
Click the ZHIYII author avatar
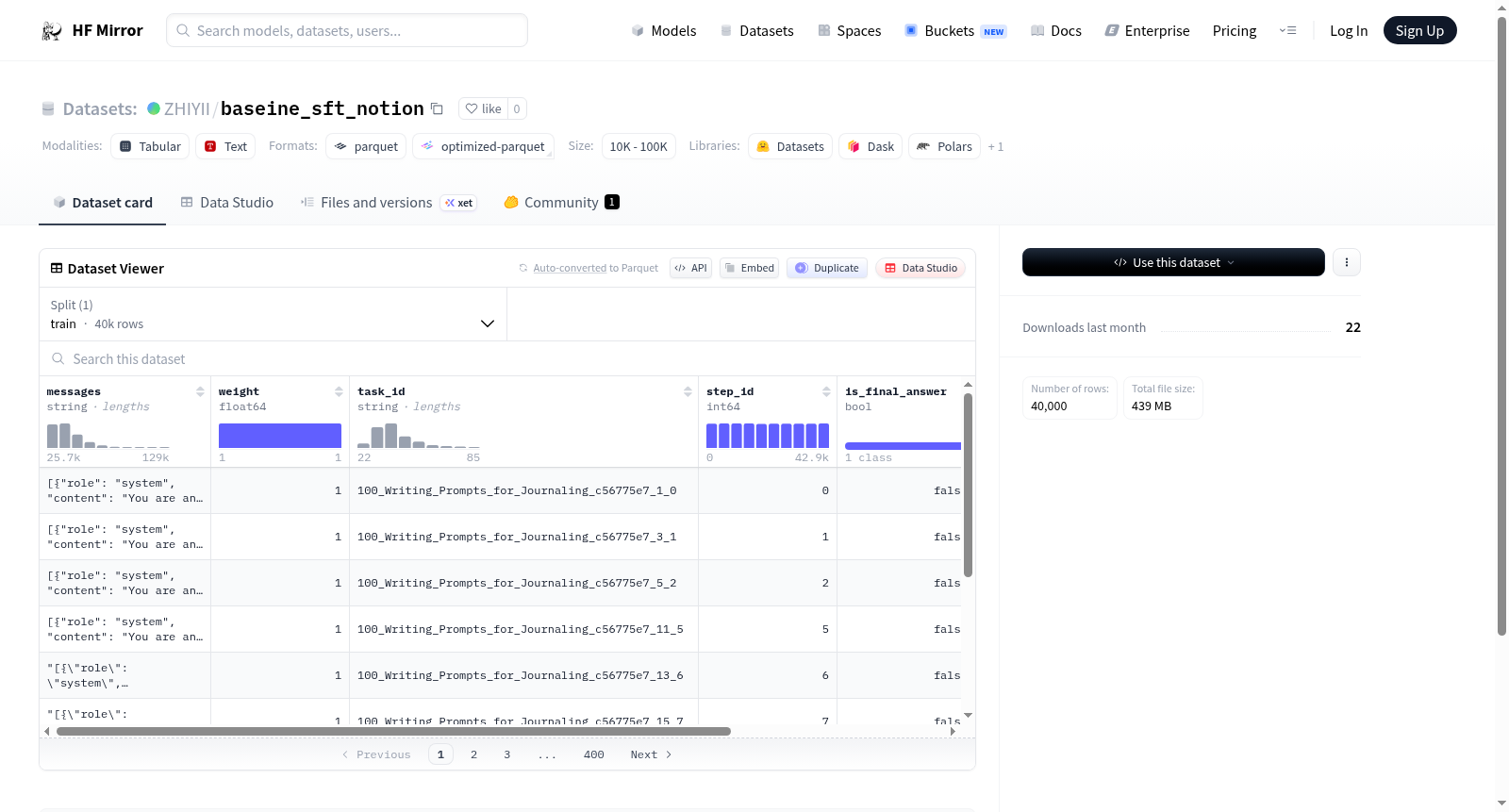pyautogui.click(x=154, y=108)
